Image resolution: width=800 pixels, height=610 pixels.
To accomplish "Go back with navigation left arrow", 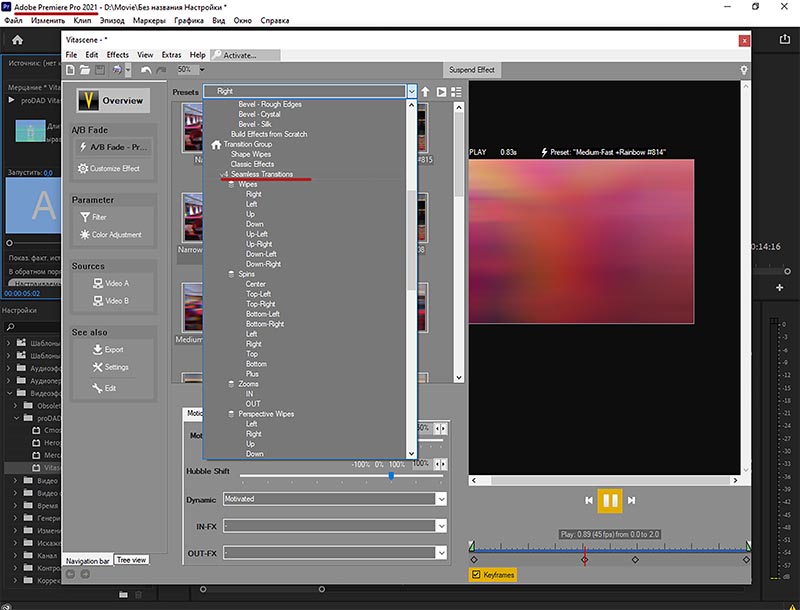I will click(70, 574).
